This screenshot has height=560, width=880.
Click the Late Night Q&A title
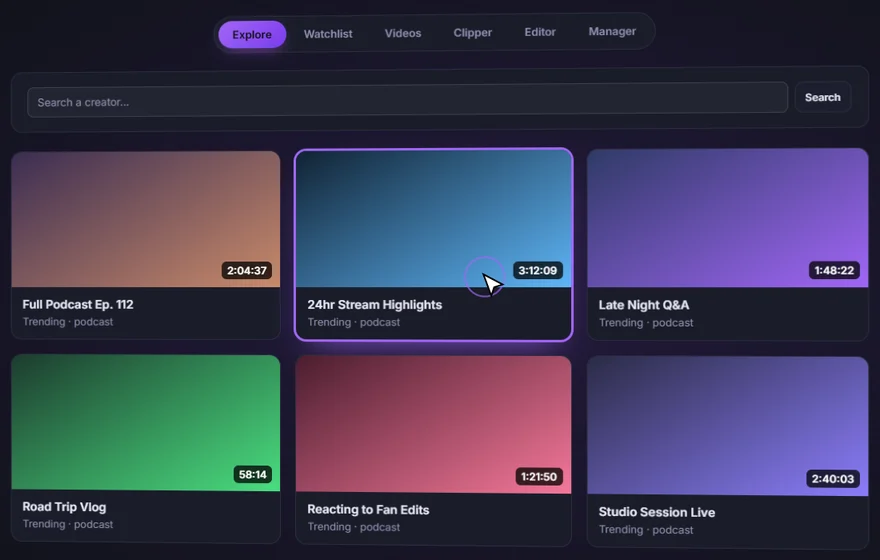tap(644, 305)
